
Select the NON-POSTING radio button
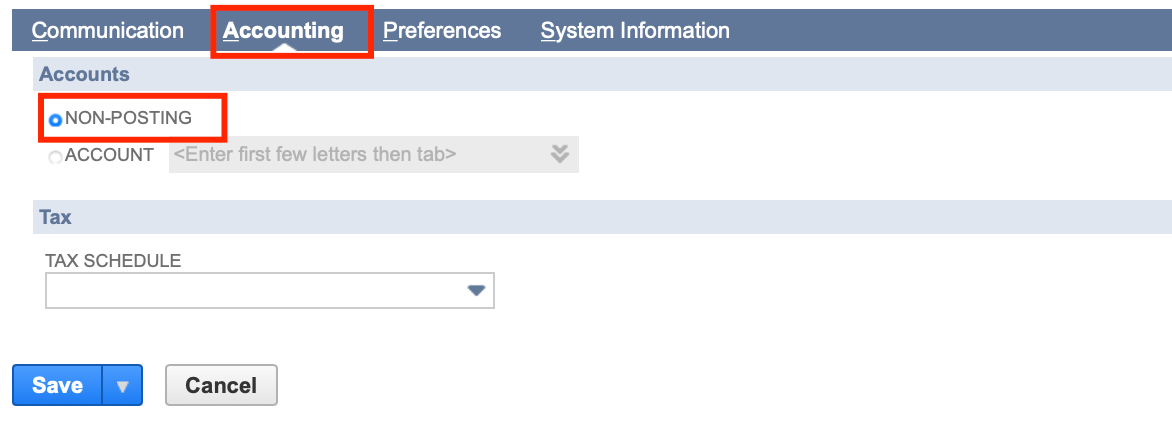pos(56,120)
